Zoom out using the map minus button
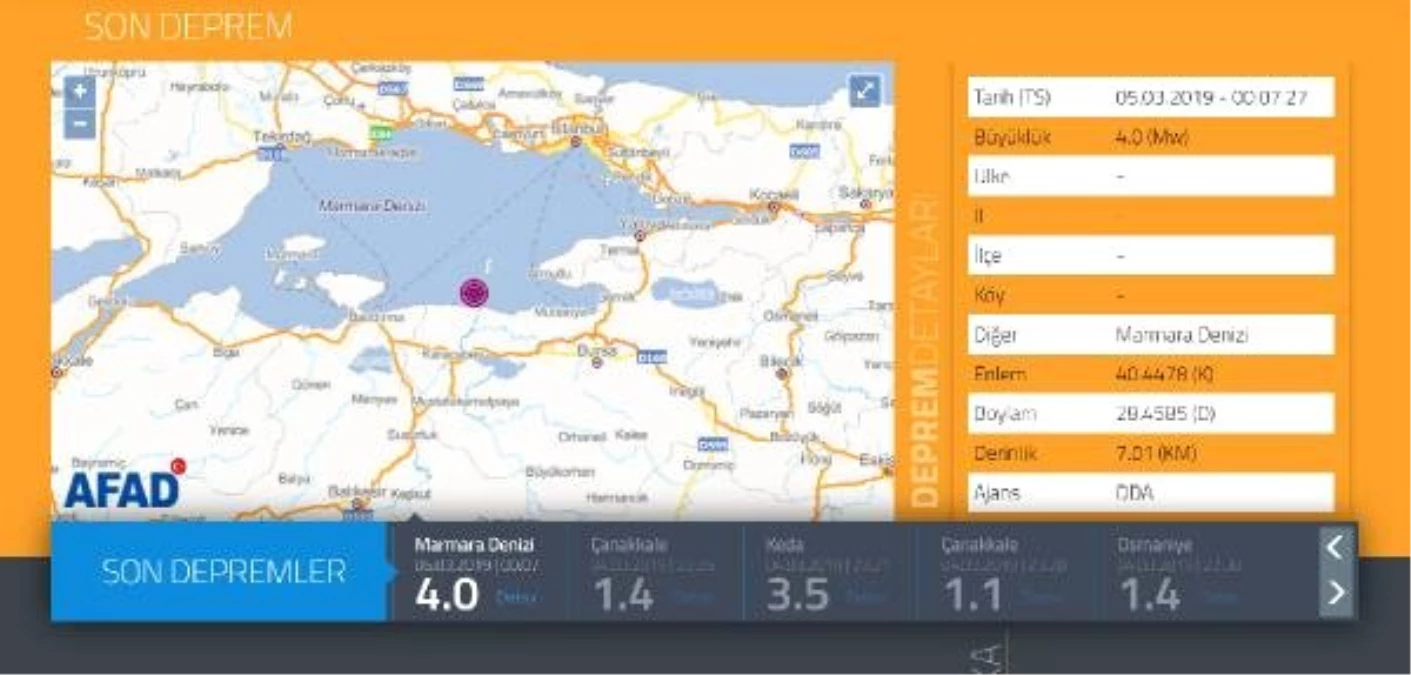Image resolution: width=1411 pixels, height=675 pixels. coord(78,126)
